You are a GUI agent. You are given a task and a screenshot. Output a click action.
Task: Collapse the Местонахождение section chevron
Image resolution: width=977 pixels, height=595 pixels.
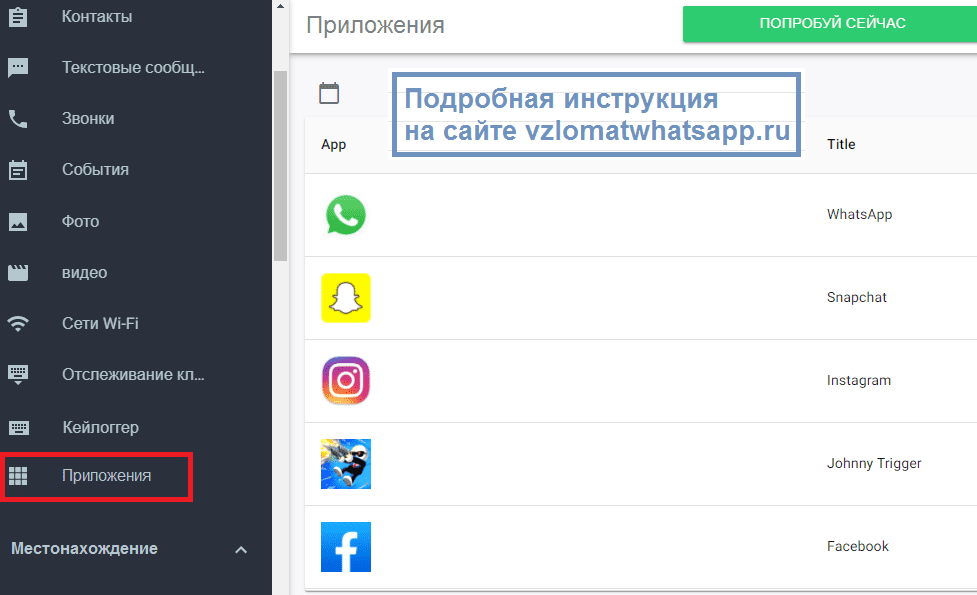coord(241,550)
